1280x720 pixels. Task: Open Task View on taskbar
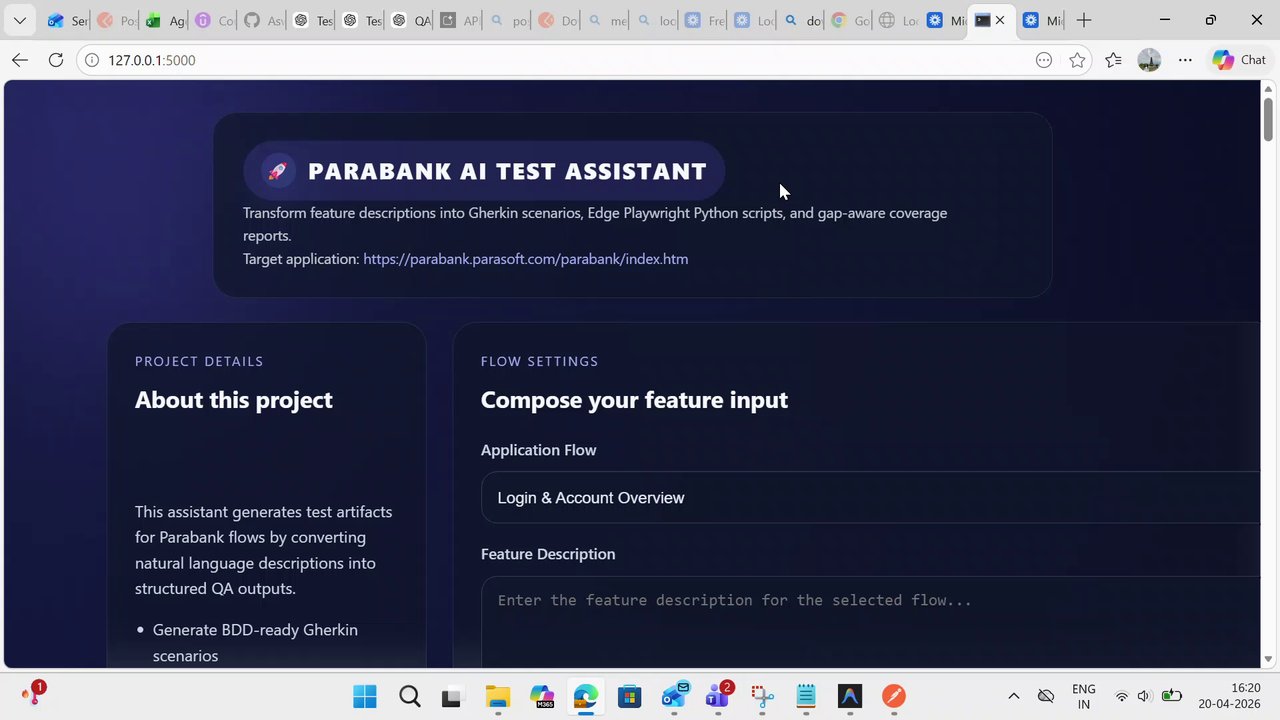(x=452, y=696)
